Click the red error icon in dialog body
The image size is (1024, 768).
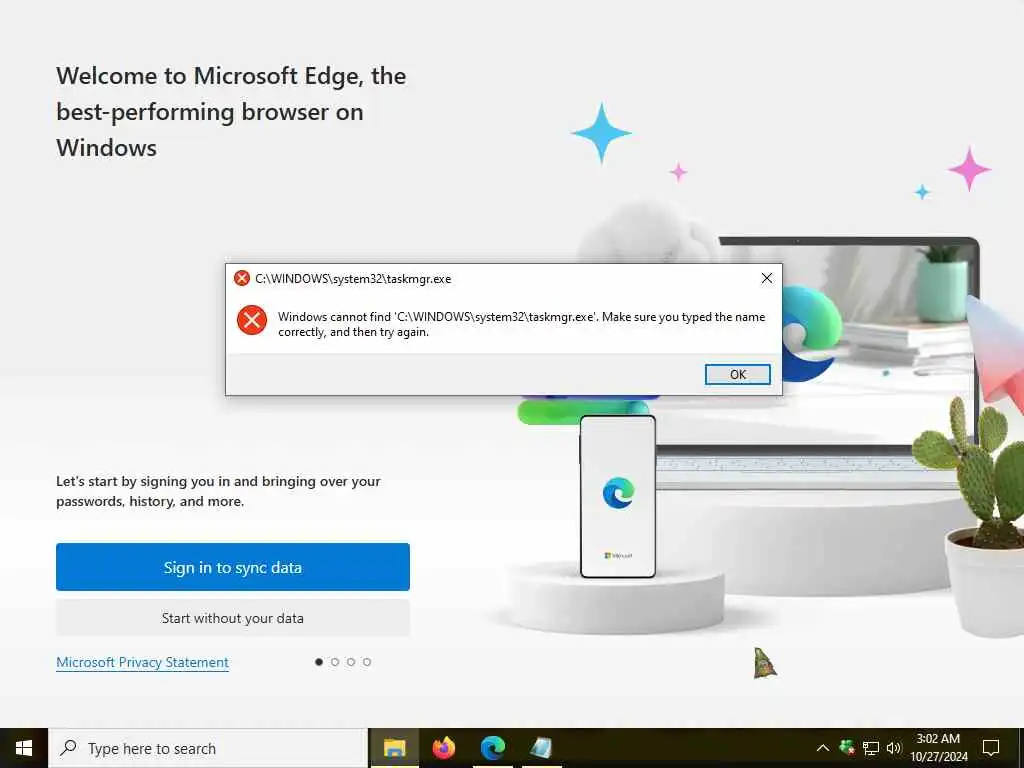click(251, 320)
